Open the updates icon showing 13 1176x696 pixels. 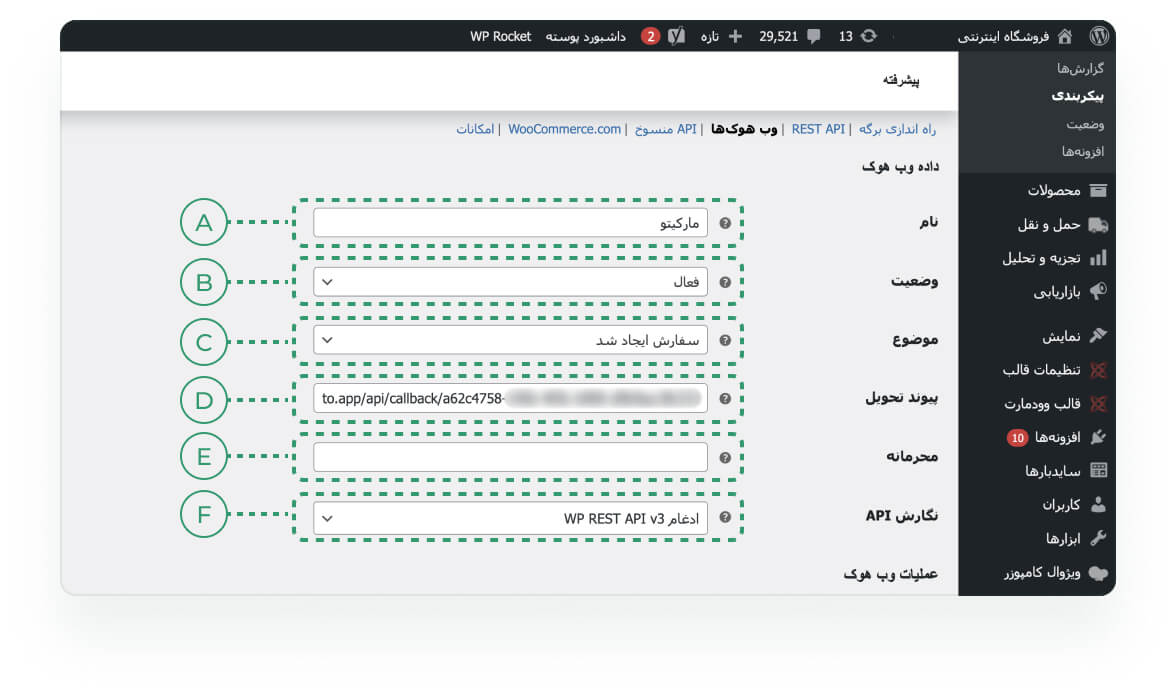click(x=868, y=36)
